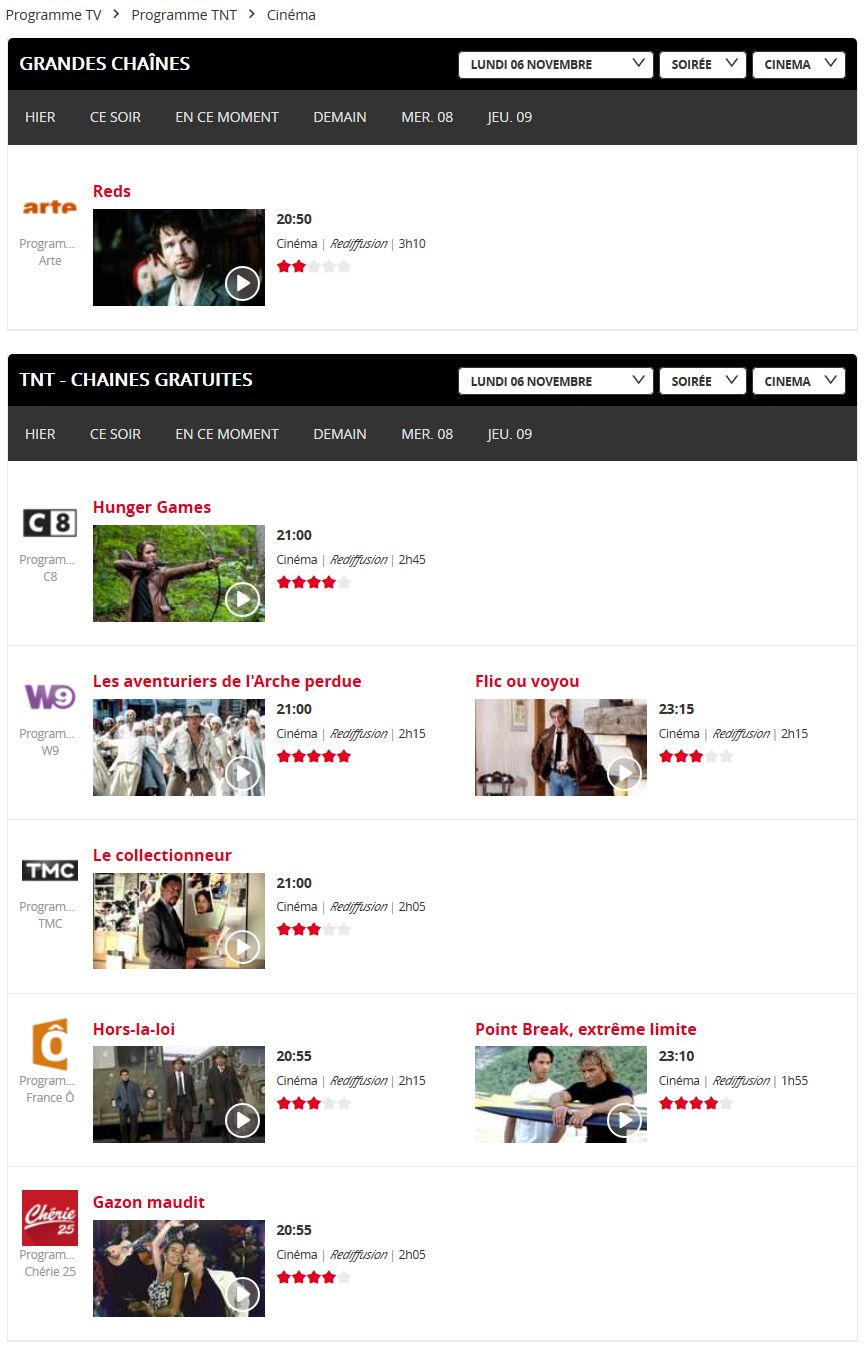Open the Point Break, extrême limite link
This screenshot has height=1347, width=866.
585,1029
